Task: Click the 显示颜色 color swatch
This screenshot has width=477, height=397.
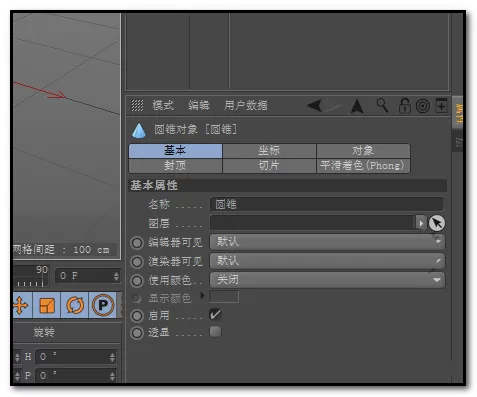Action: click(224, 297)
